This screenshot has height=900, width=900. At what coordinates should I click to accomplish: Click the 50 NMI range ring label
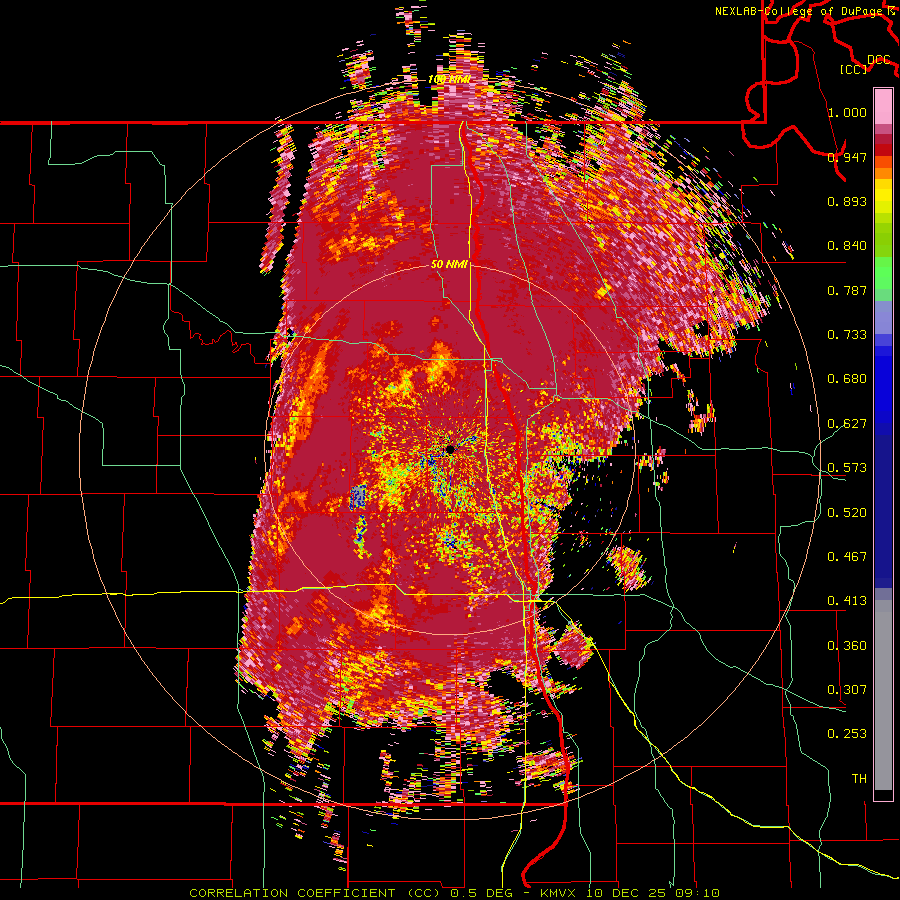(x=449, y=265)
